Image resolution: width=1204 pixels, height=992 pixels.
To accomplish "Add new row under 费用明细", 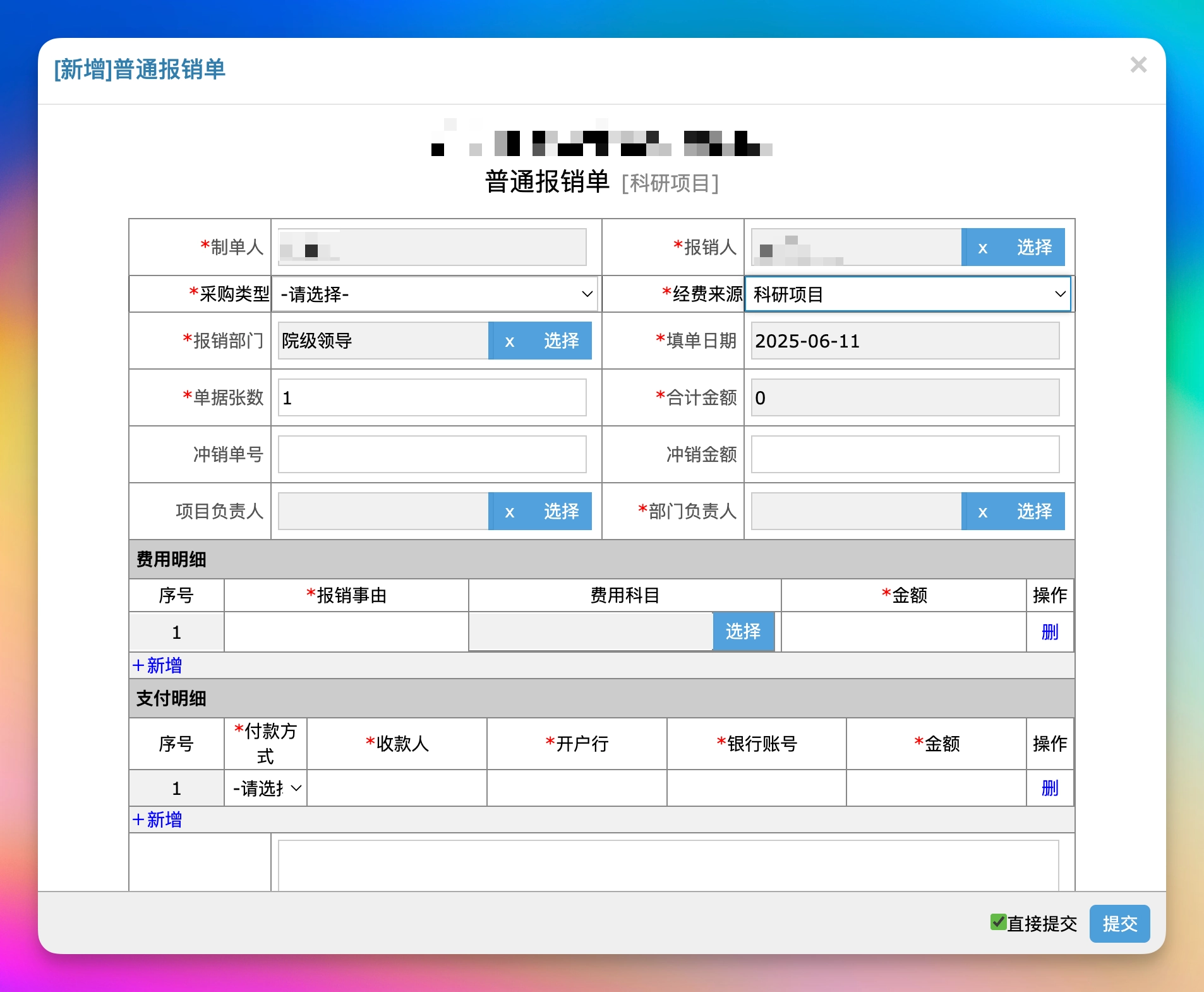I will (157, 665).
